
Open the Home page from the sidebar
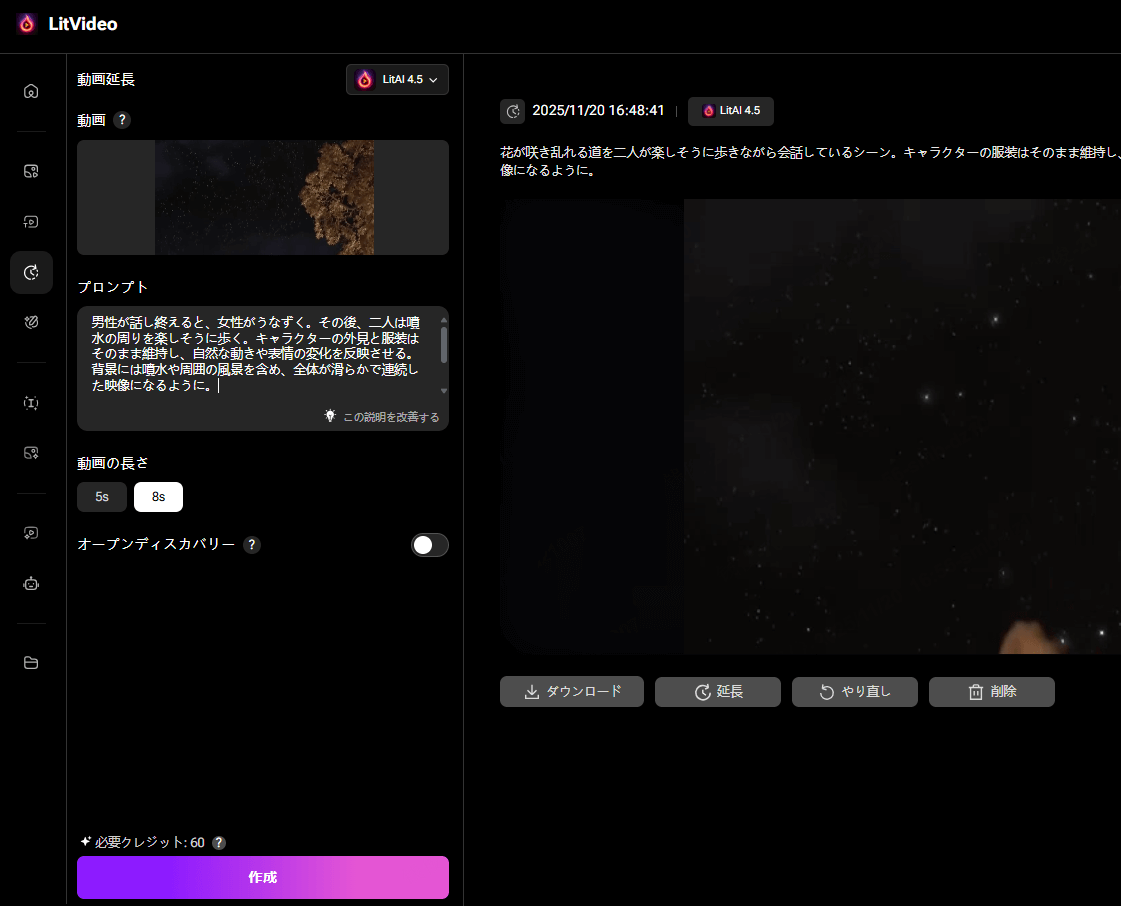(31, 90)
